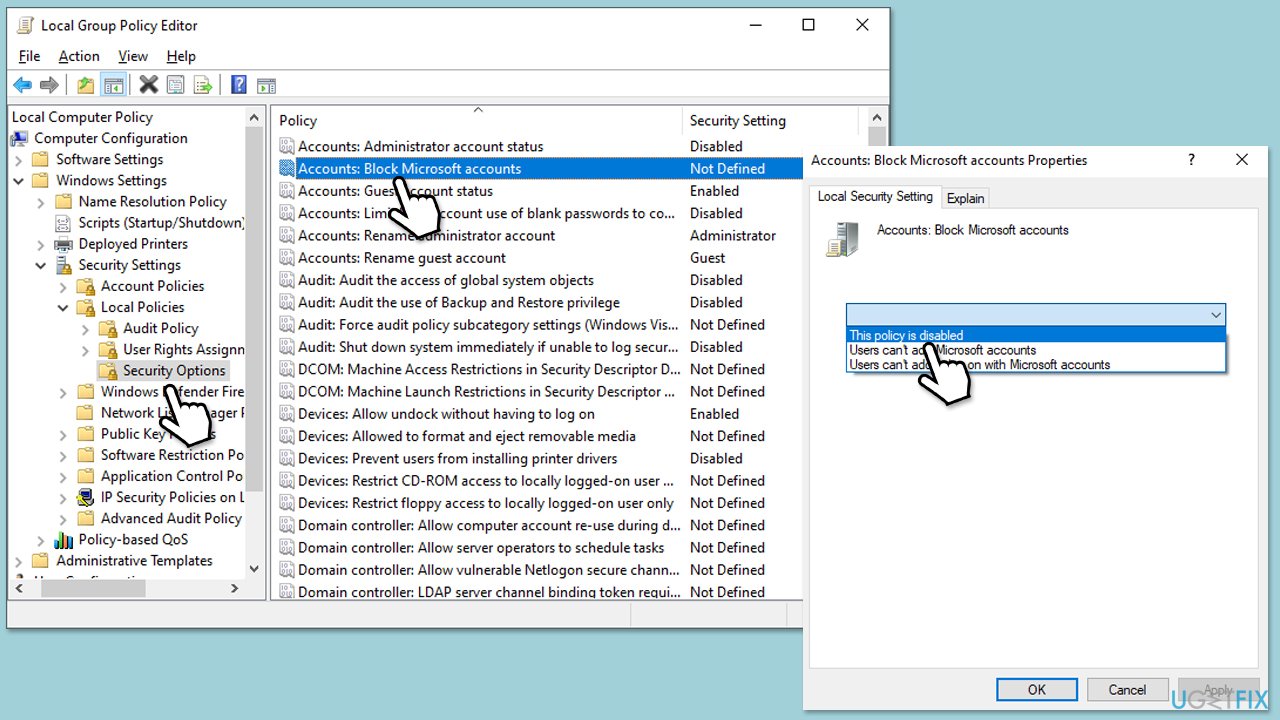This screenshot has height=720, width=1280.
Task: Expand the Account Policies node
Action: [64, 286]
